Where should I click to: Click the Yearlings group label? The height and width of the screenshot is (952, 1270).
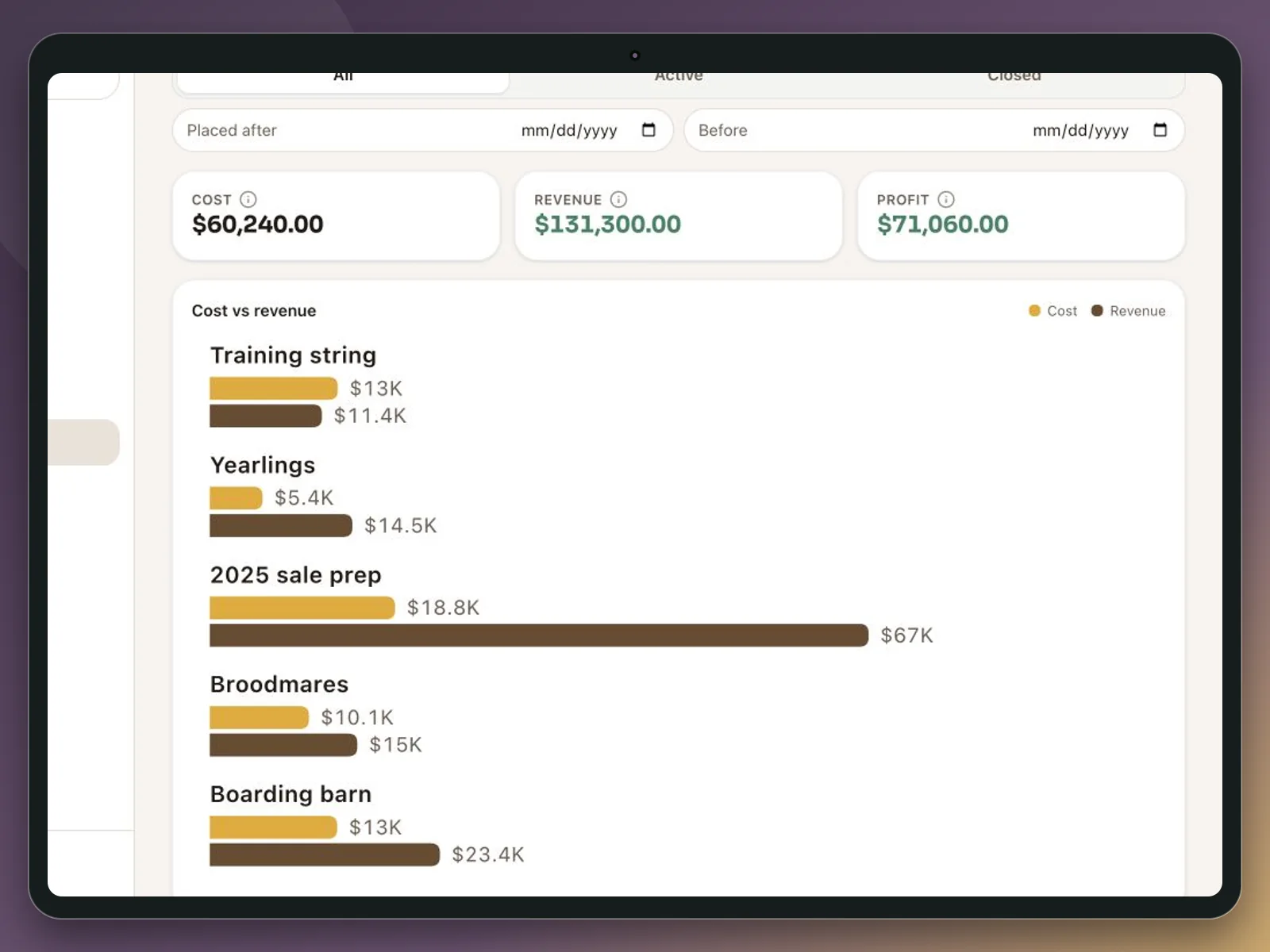pos(263,465)
